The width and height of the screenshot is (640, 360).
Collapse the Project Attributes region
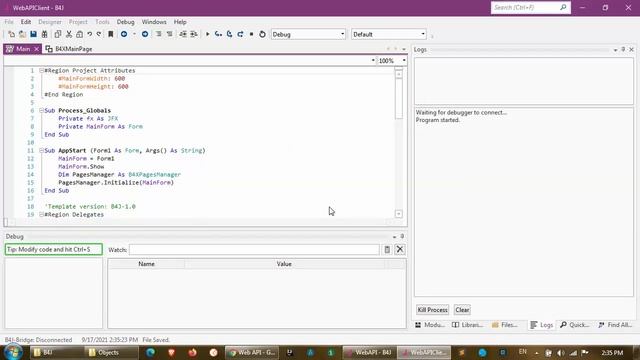(x=41, y=71)
